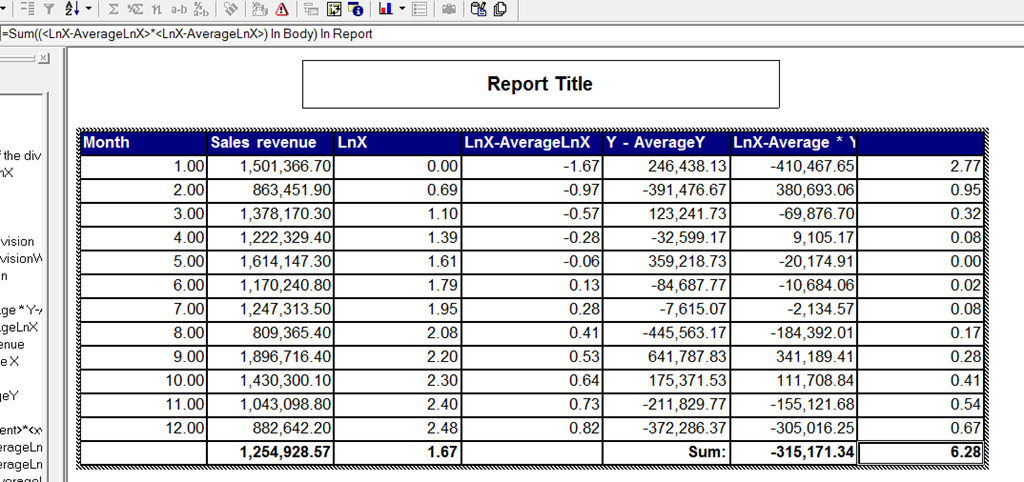This screenshot has height=482, width=1024.
Task: Open the sort dropdown arrow
Action: click(x=89, y=9)
